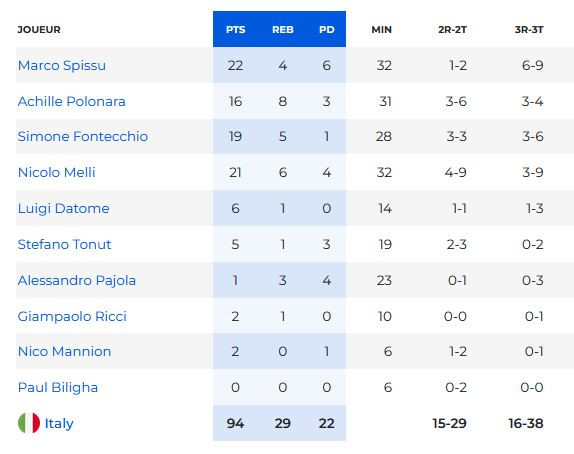Viewport: 574px width, 454px height.
Task: Open Giampaolo Ricci's player page
Action: coord(72,316)
